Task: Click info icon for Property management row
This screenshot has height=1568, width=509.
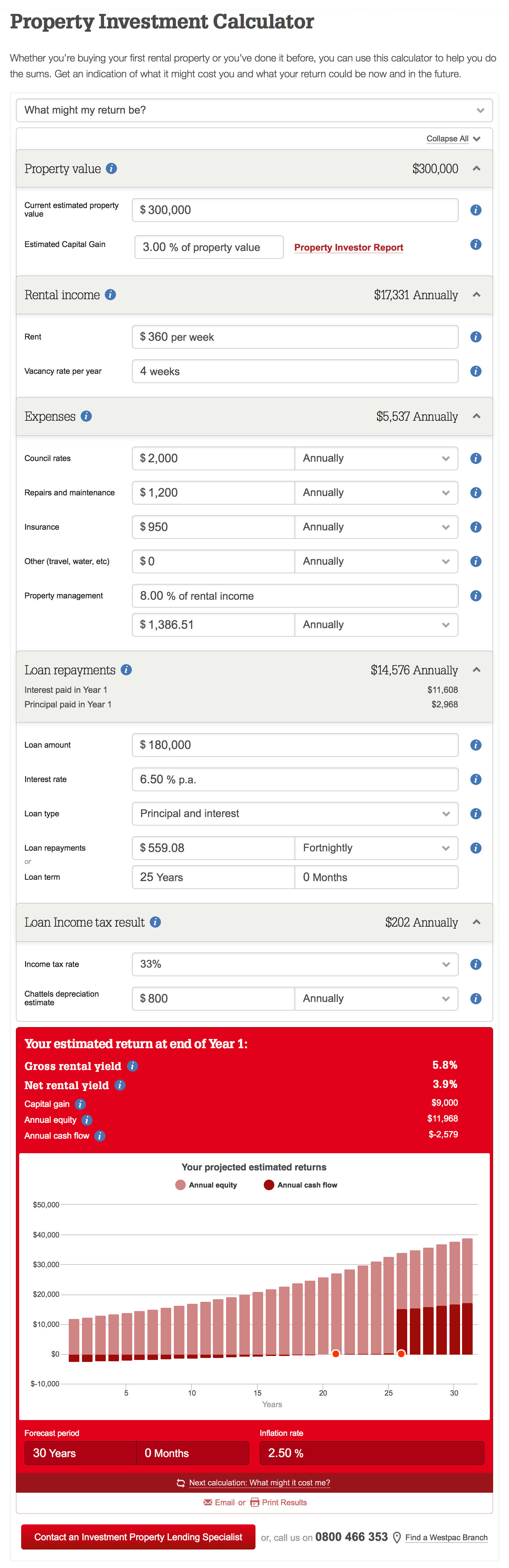Action: coord(476,595)
